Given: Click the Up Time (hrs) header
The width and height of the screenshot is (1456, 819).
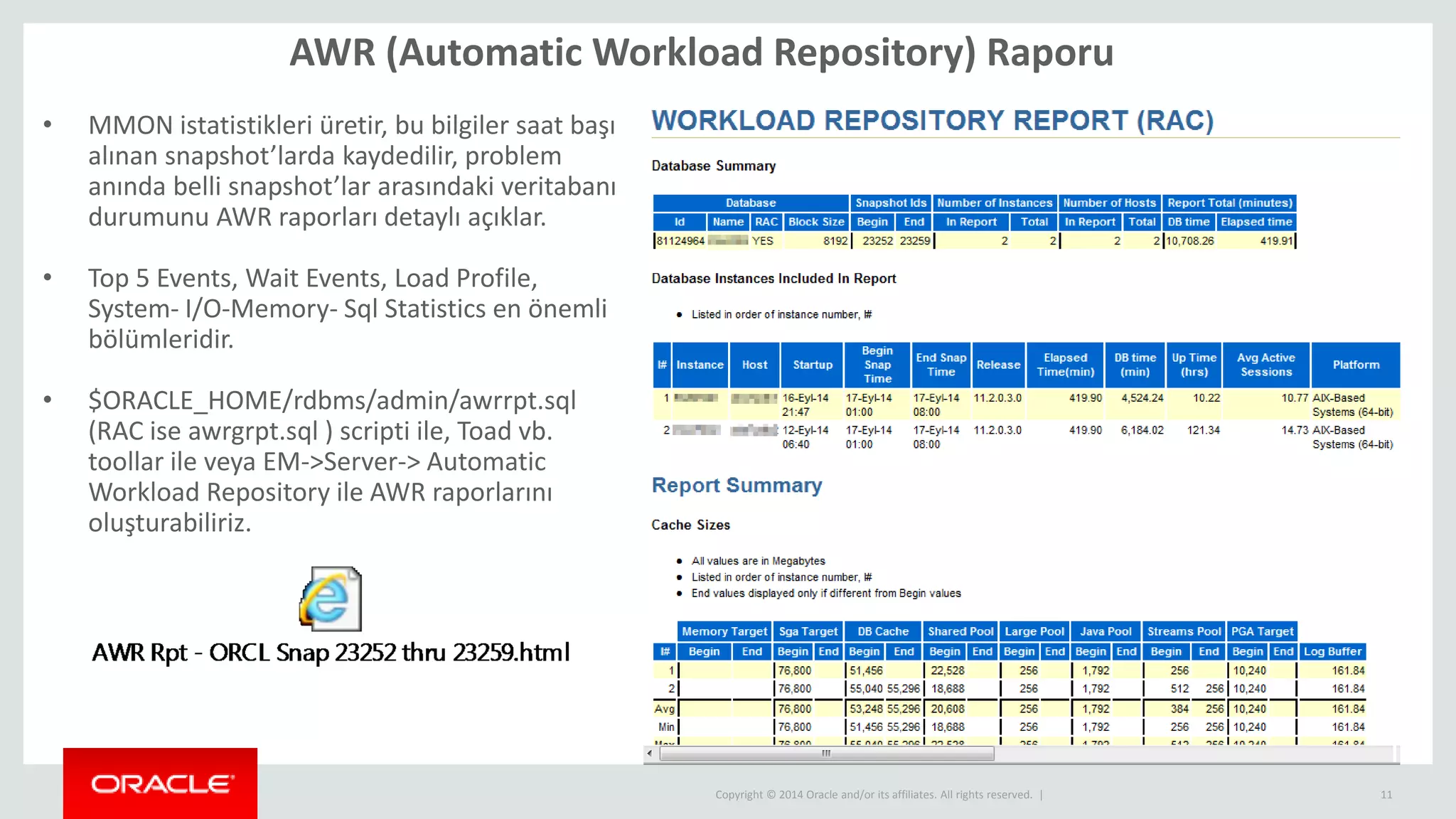Looking at the screenshot, I should click(x=1194, y=365).
